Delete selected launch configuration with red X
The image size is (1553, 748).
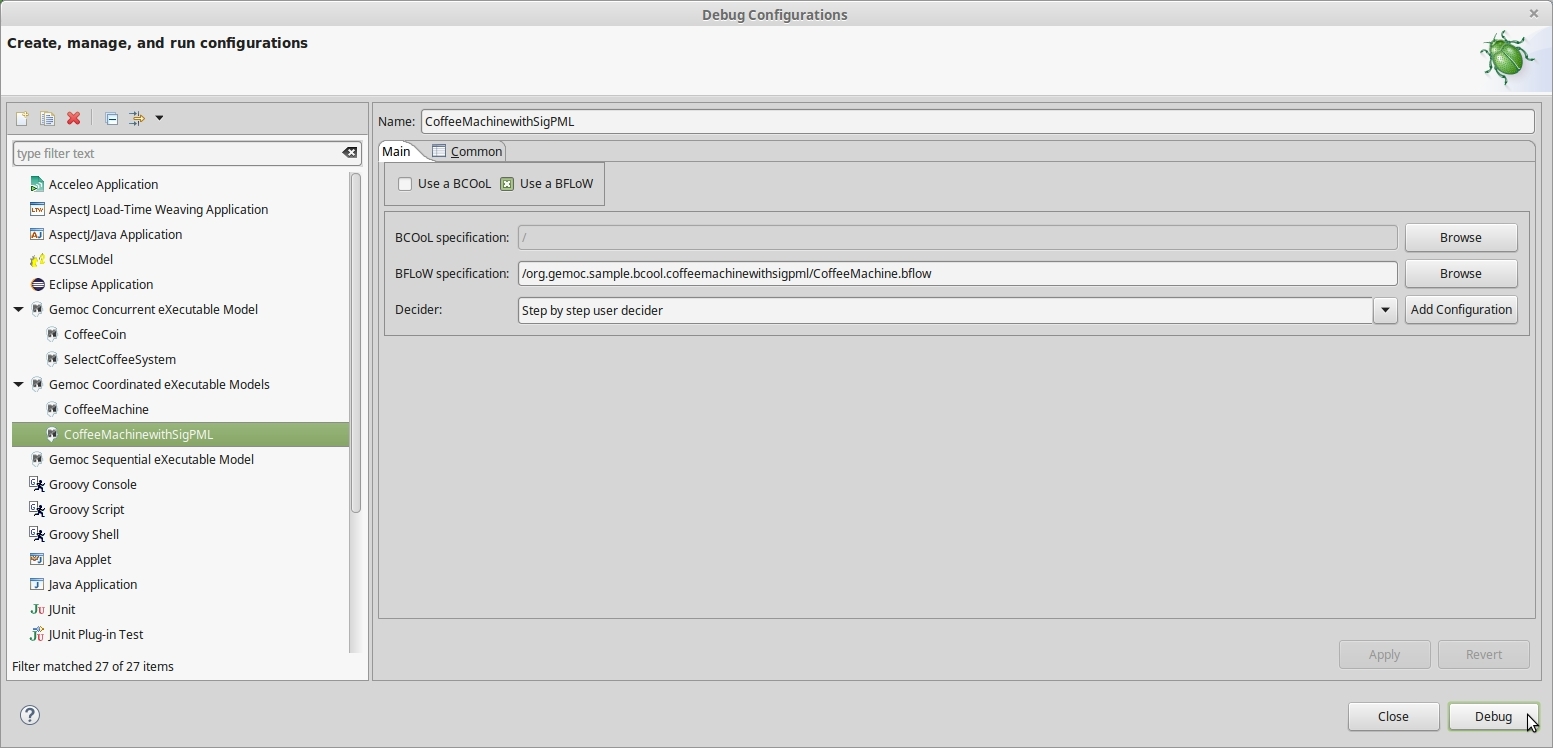click(x=73, y=118)
